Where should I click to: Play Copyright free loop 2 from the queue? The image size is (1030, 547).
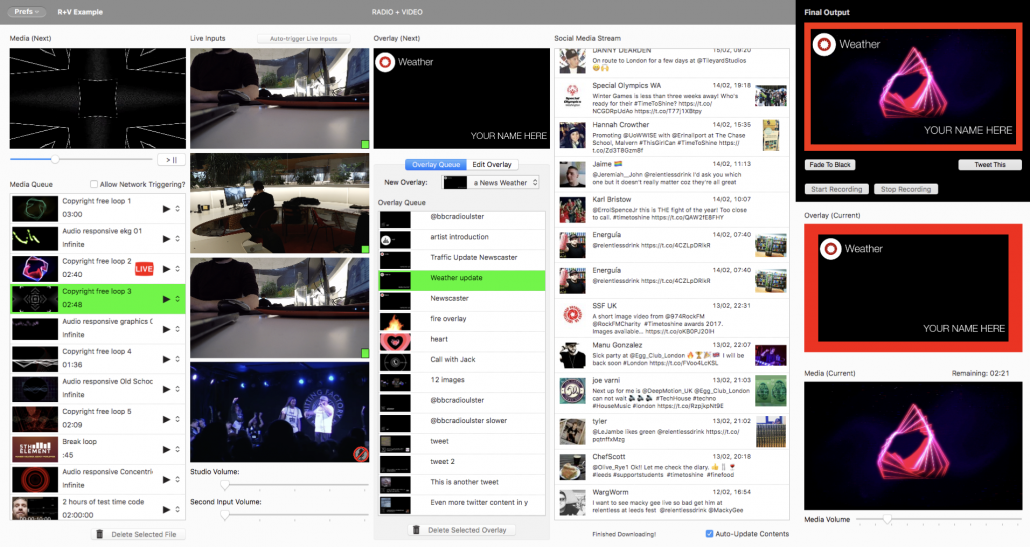tap(166, 269)
